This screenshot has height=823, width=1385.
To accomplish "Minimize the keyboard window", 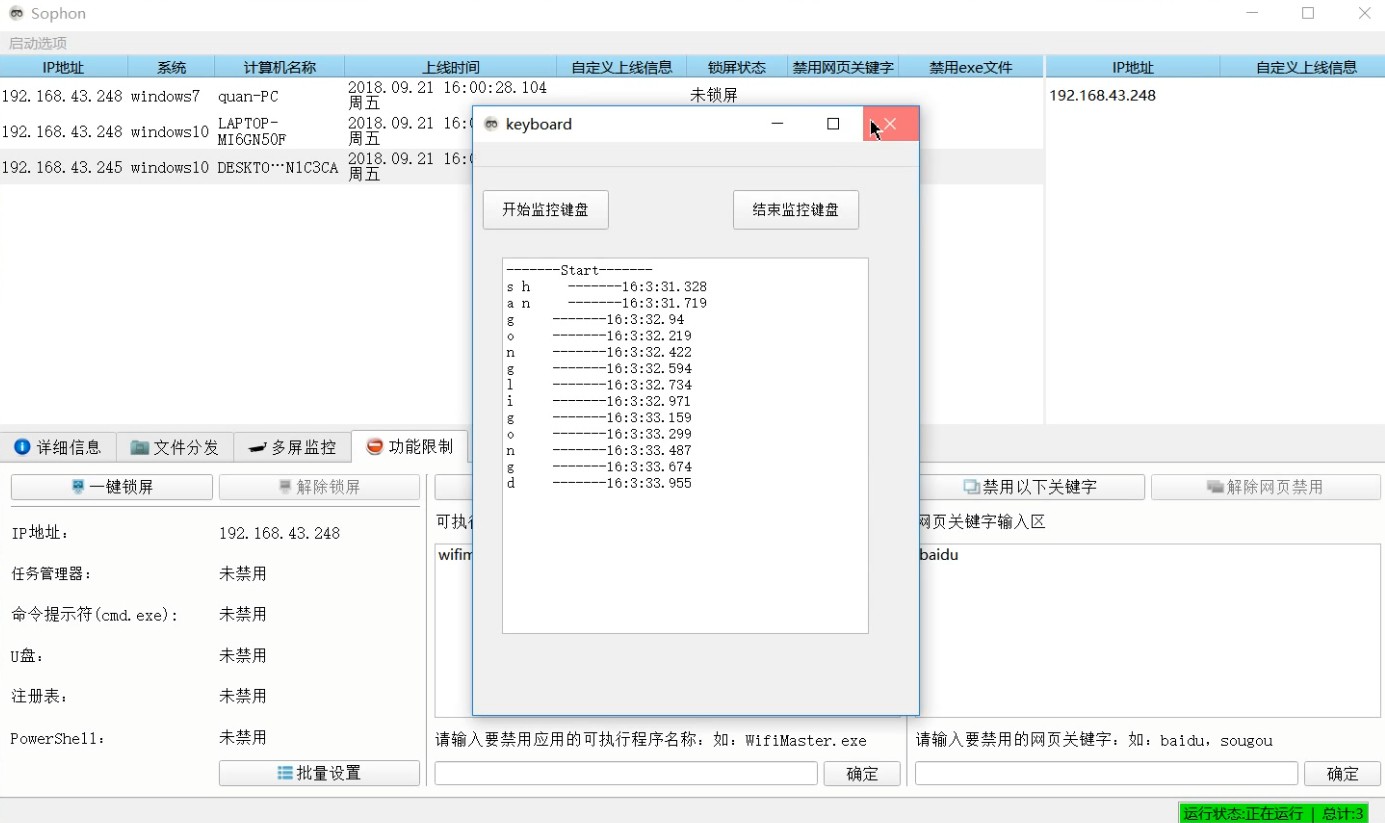I will [778, 124].
